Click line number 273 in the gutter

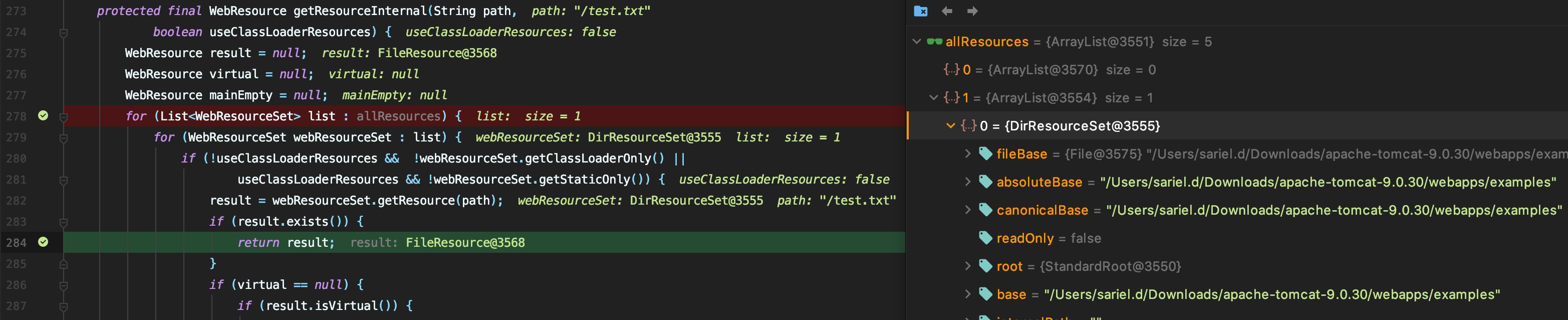[17, 11]
